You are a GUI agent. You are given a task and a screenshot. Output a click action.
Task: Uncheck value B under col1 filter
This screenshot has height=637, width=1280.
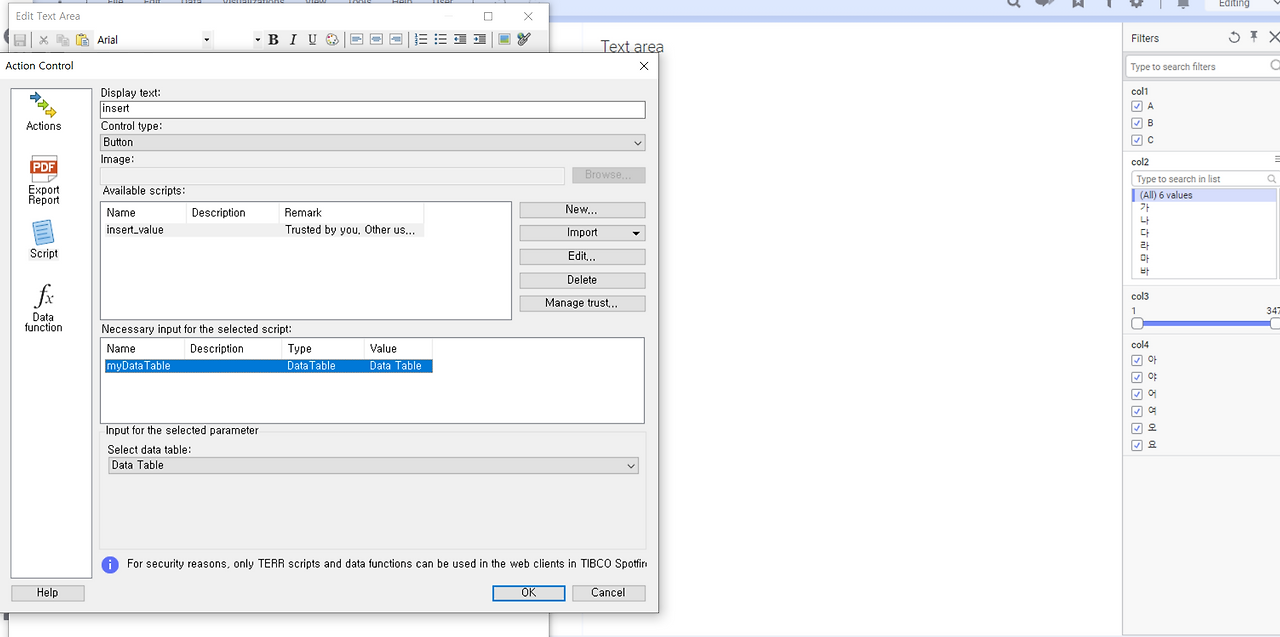pyautogui.click(x=1137, y=123)
